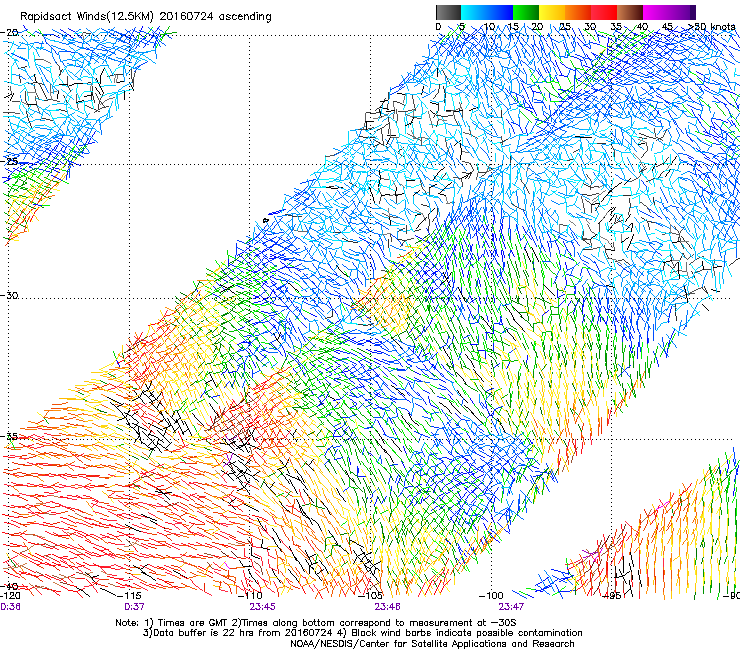Click the '-120' longitude axis label
740x650 pixels.
click(x=10, y=596)
